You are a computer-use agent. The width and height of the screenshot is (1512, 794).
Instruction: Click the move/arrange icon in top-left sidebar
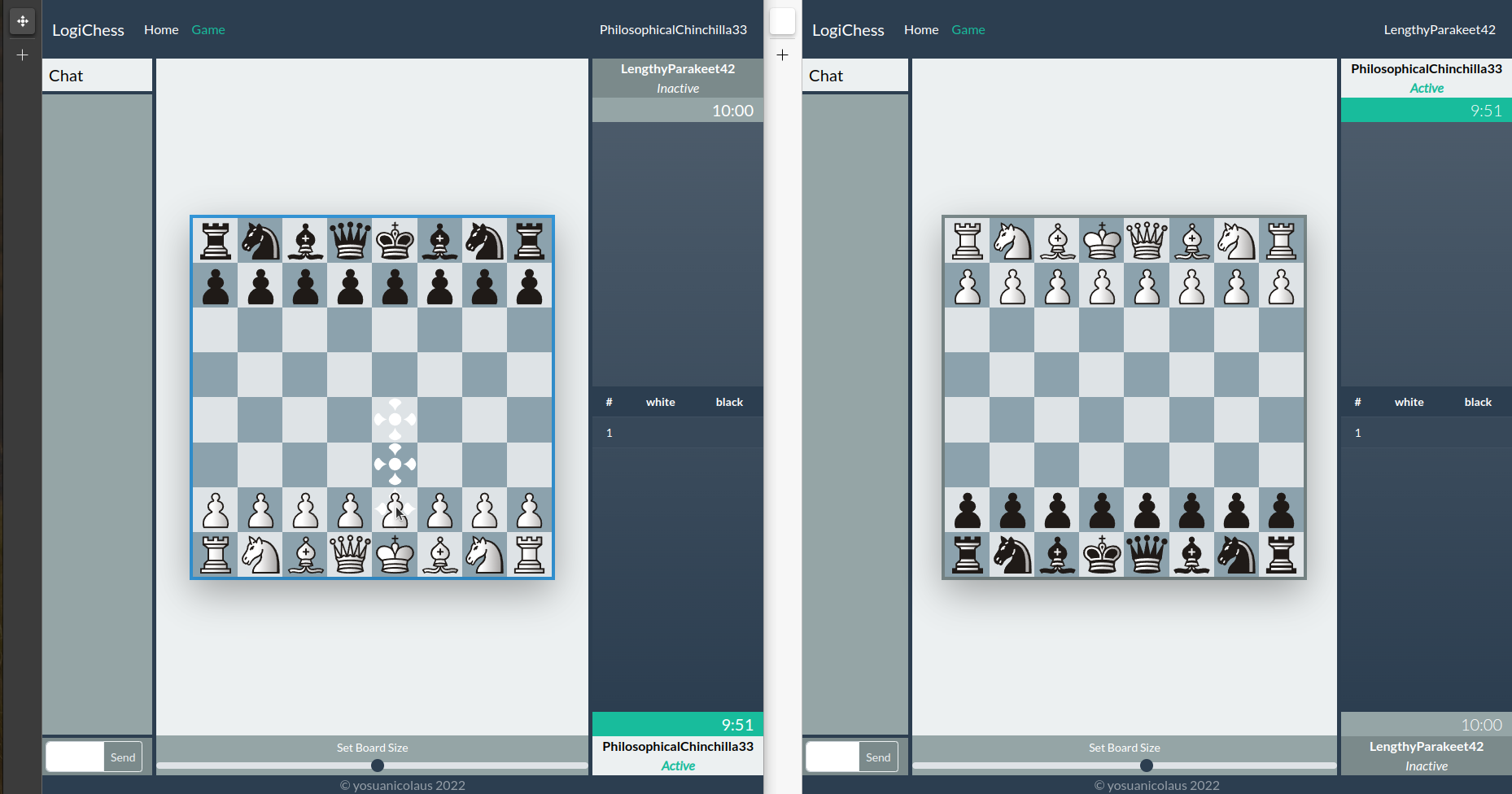(23, 21)
